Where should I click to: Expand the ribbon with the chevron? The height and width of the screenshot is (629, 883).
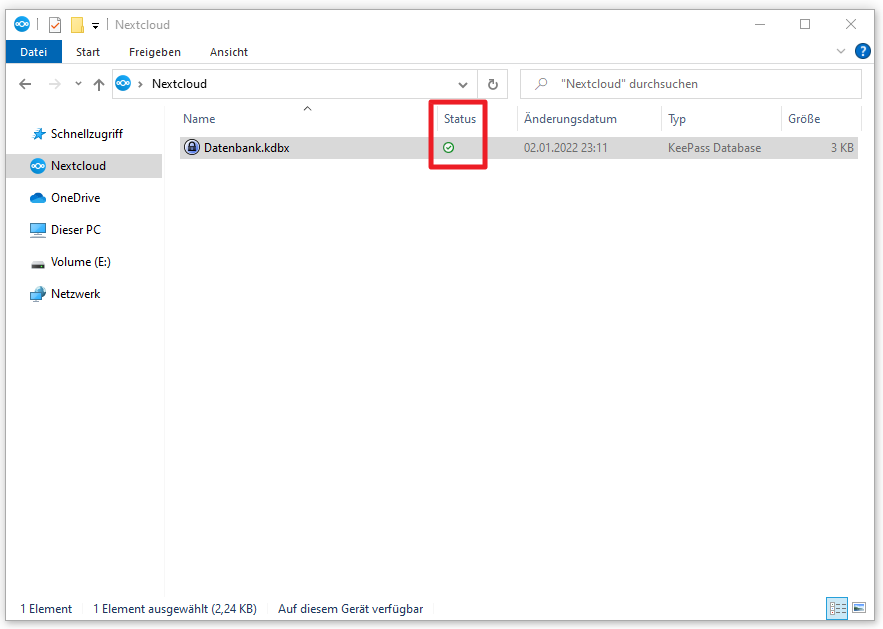[841, 51]
